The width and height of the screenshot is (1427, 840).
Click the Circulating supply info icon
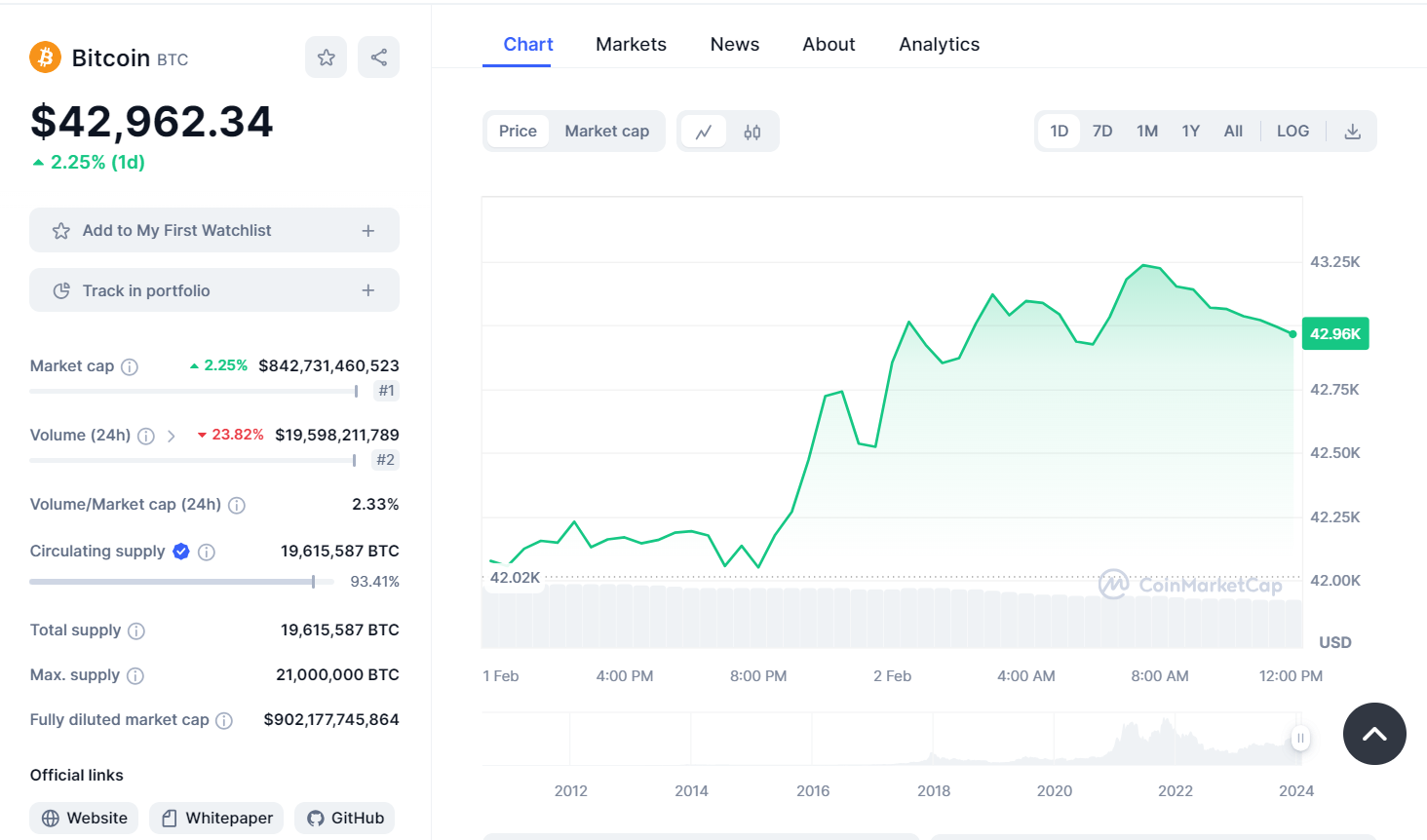(x=207, y=553)
